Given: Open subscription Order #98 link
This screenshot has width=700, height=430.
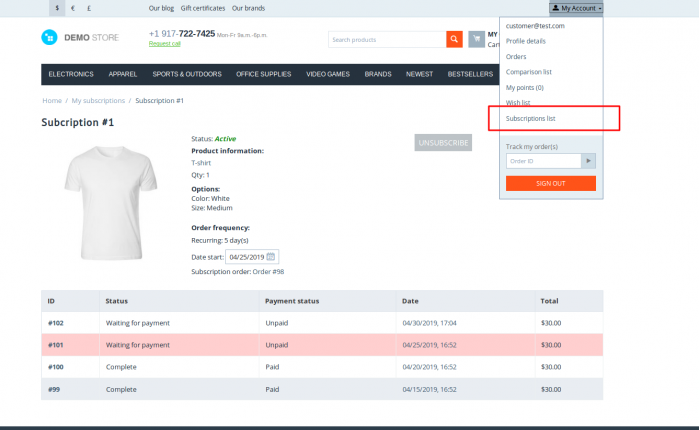Looking at the screenshot, I should (268, 271).
